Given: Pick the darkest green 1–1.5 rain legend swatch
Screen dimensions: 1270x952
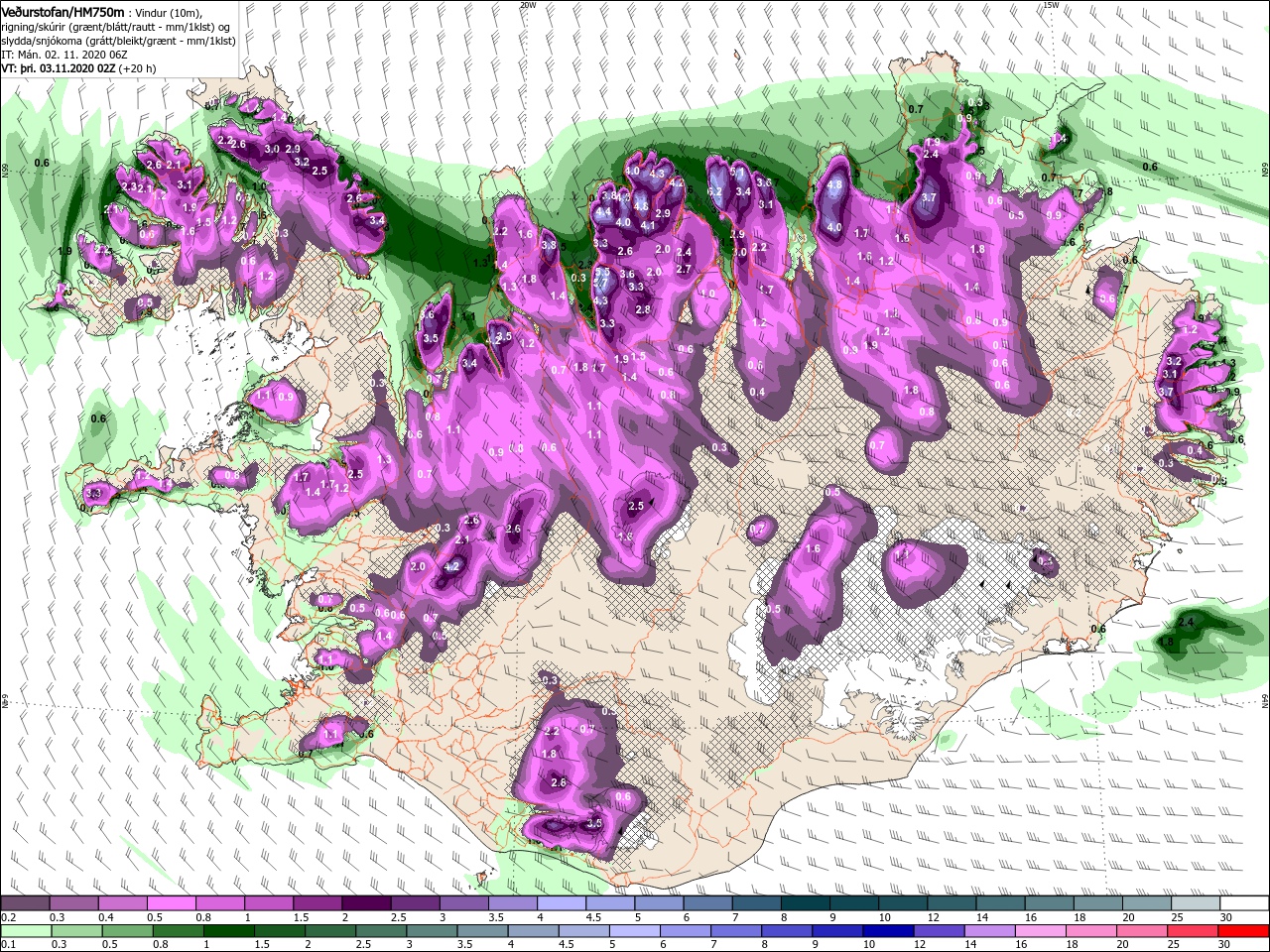Looking at the screenshot, I should coord(229,931).
